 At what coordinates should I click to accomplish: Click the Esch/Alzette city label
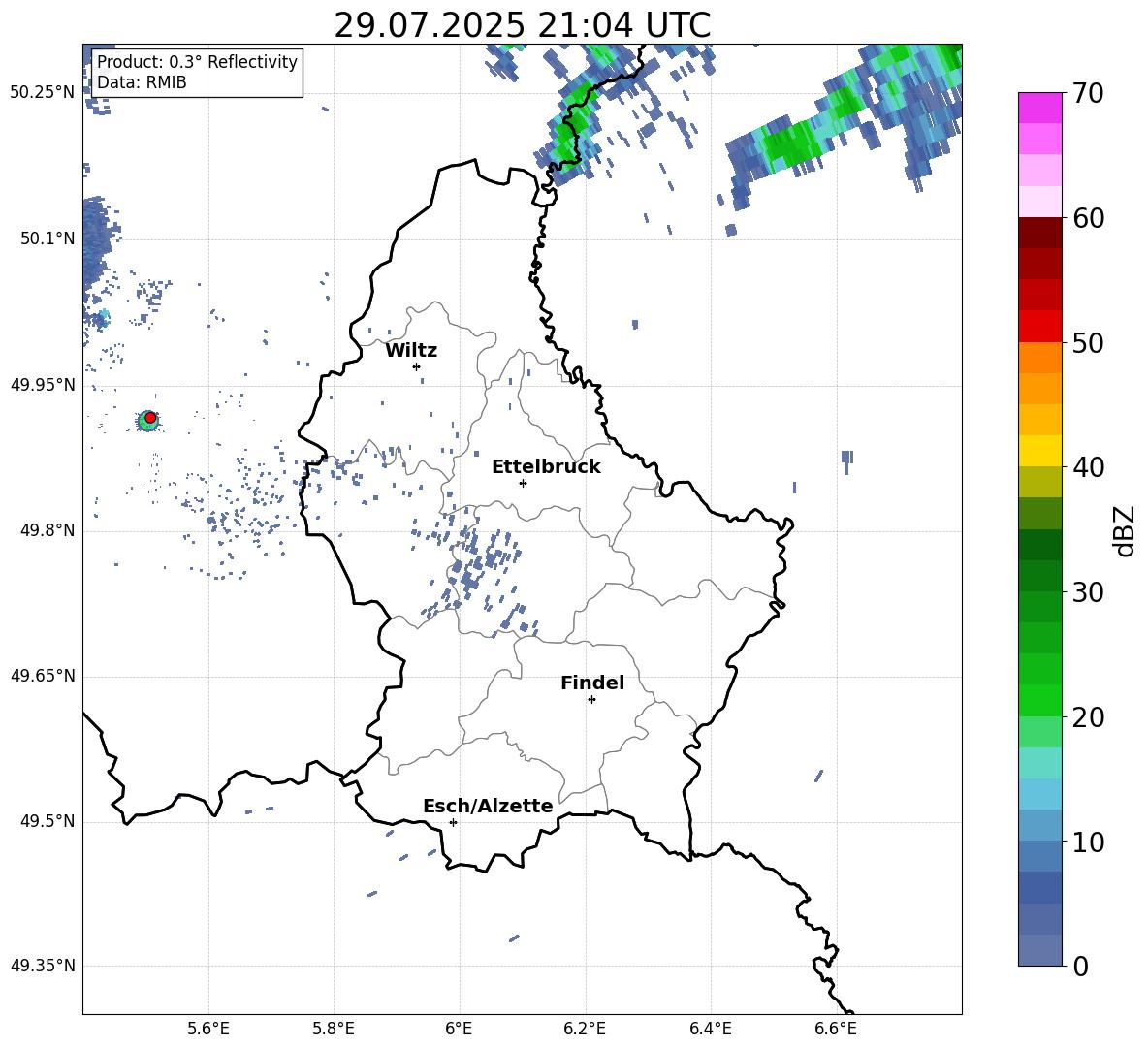(488, 806)
